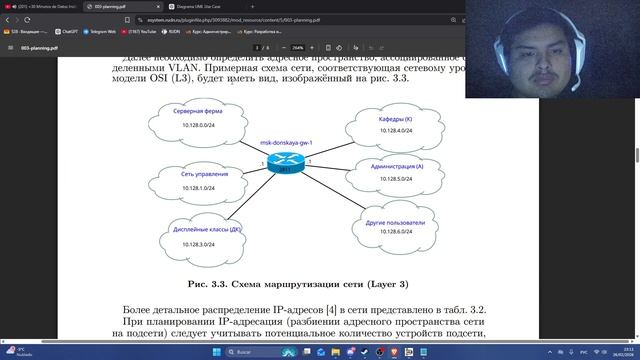Switch keyboard language indicator РУС
Screen dimensions: 640x360
[x=584, y=352]
